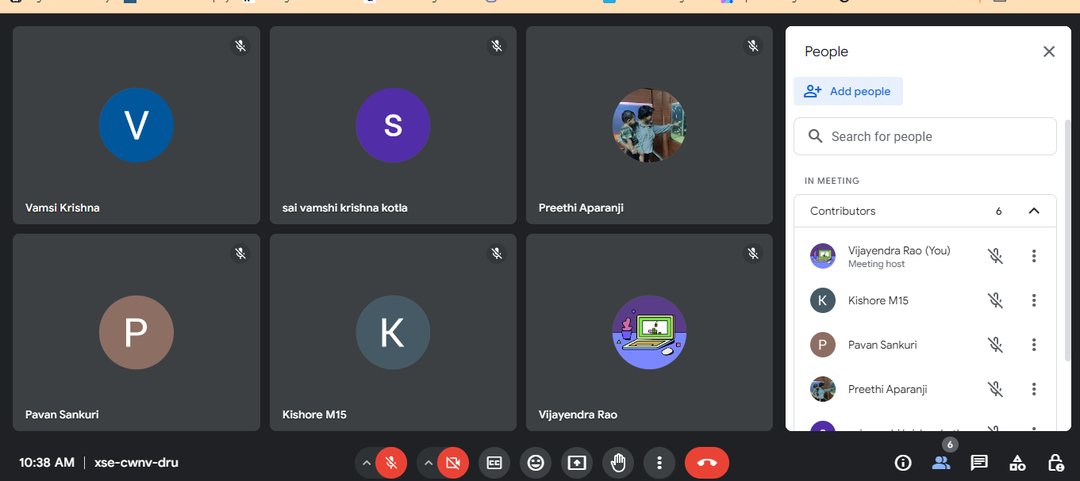1080x481 pixels.
Task: Click the Contributors count 6
Action: click(998, 212)
